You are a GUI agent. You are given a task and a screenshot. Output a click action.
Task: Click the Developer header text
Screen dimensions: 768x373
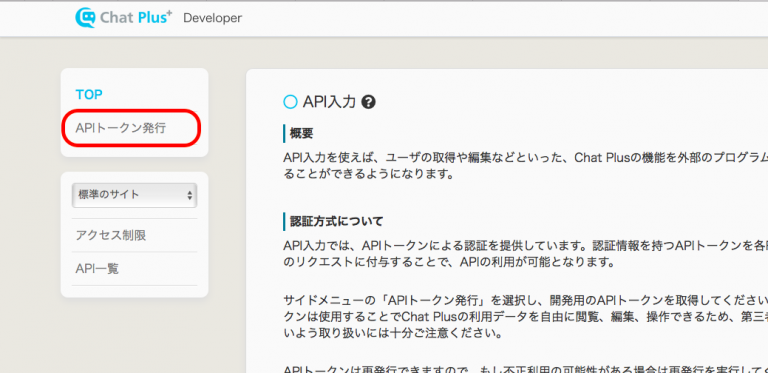pyautogui.click(x=213, y=18)
